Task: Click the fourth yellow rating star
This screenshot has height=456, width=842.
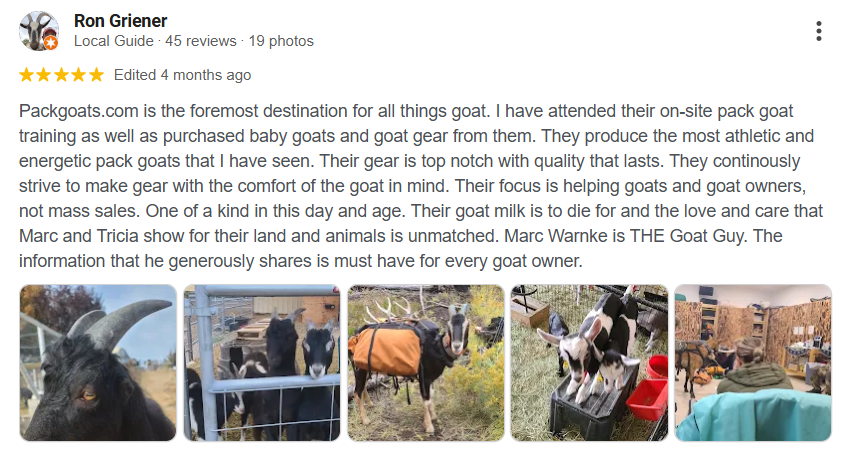Action: pyautogui.click(x=78, y=75)
